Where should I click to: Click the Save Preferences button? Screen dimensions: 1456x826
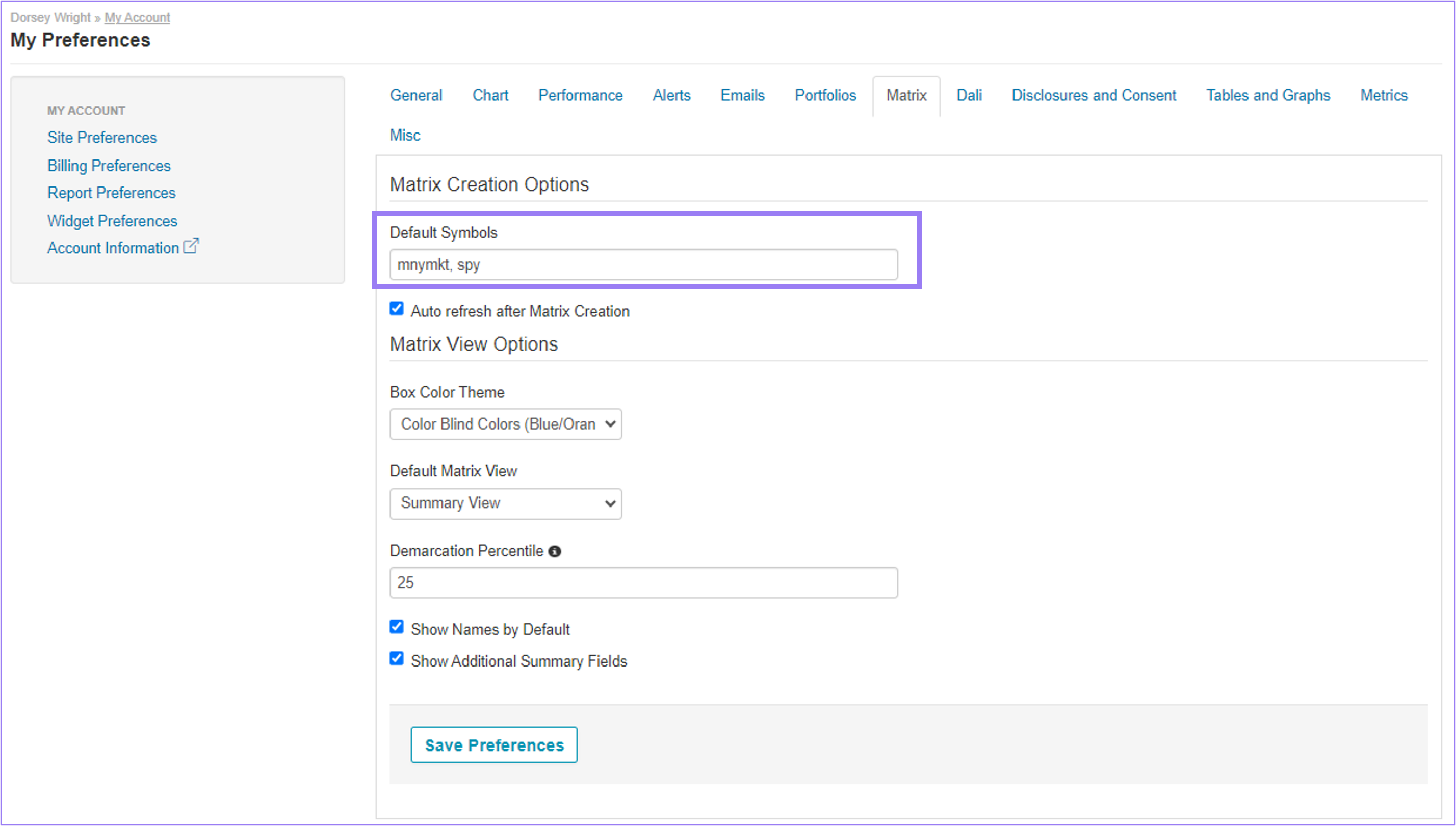[x=494, y=745]
